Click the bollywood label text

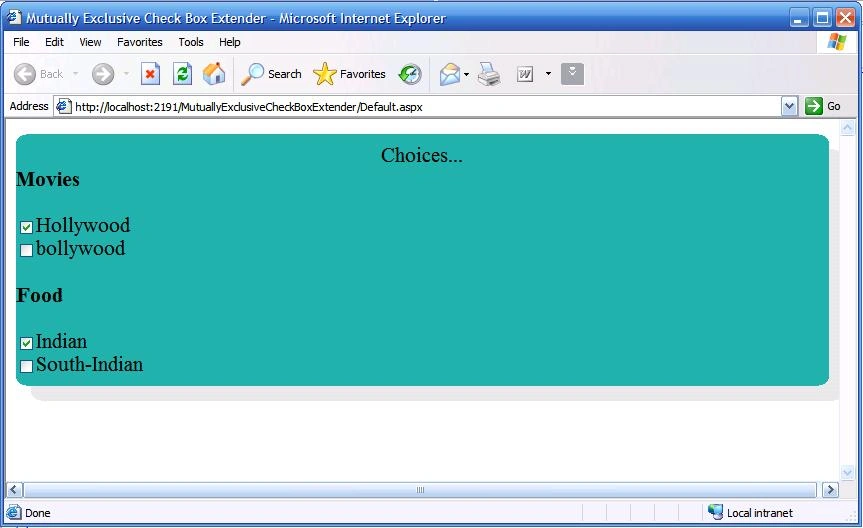81,248
